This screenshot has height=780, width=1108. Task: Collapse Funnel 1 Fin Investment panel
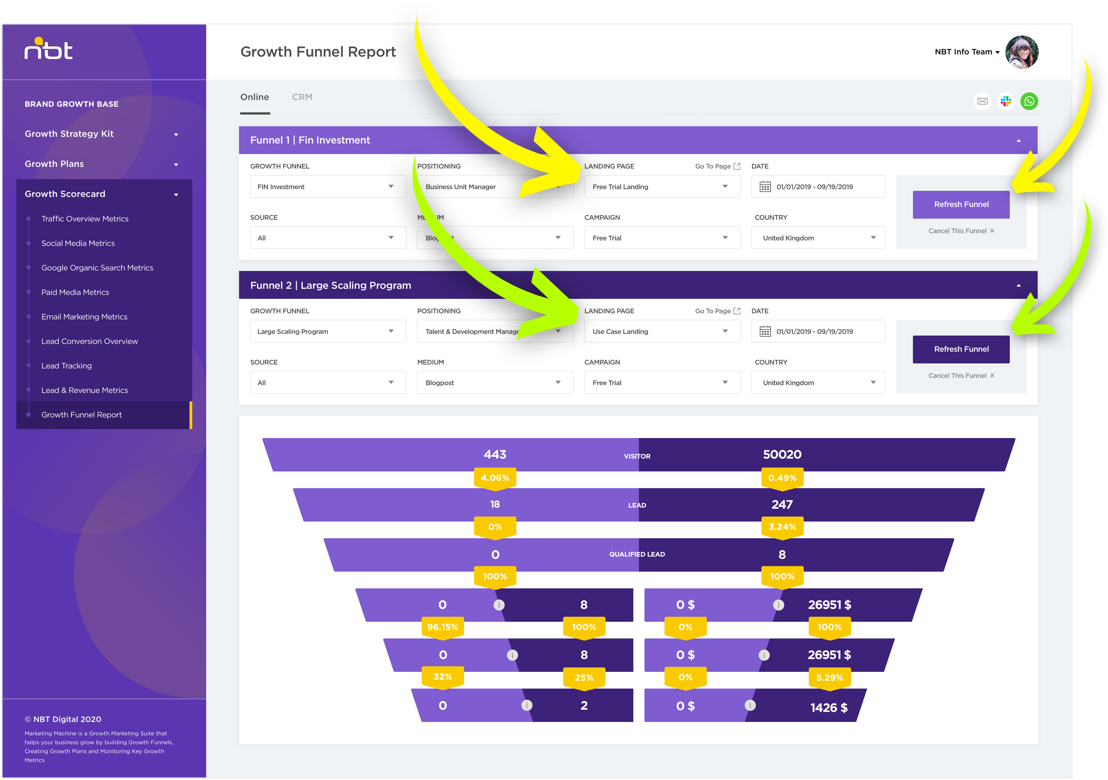pos(1018,141)
